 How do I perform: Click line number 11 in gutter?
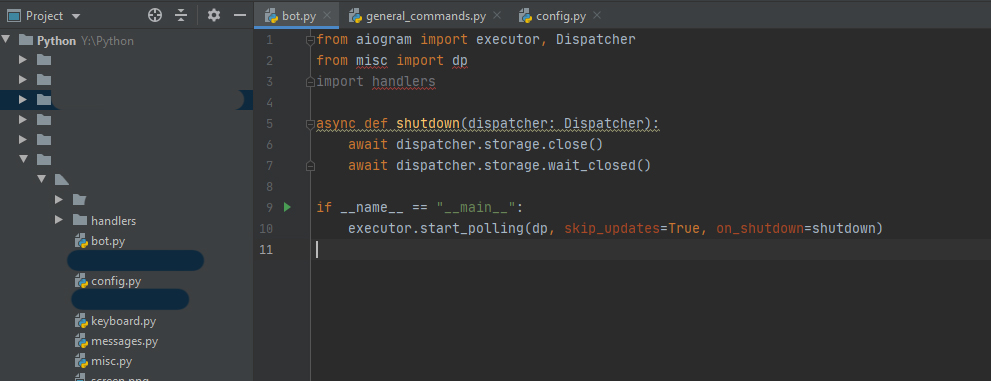point(266,249)
